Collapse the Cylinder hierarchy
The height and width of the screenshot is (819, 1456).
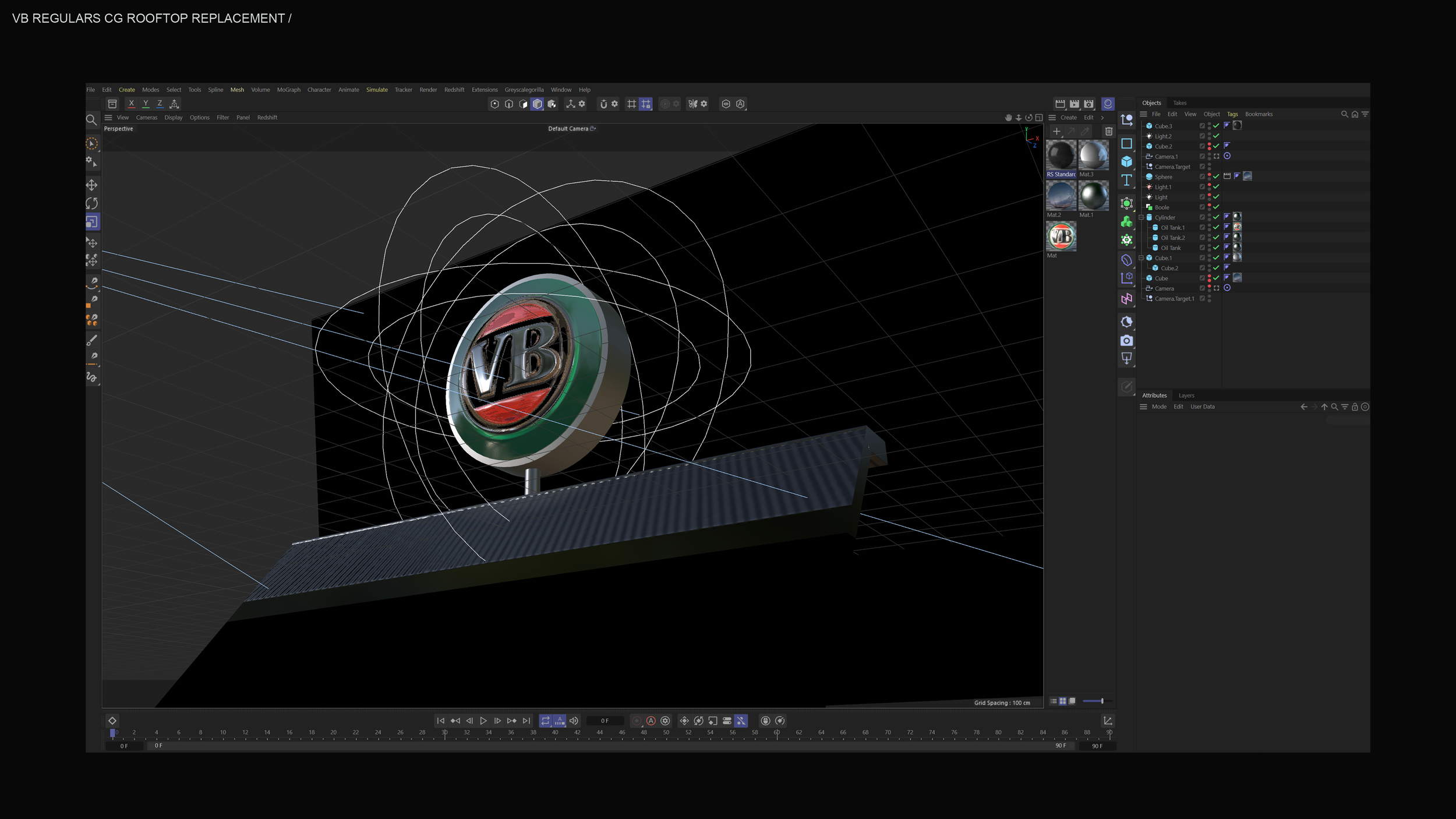[1141, 217]
